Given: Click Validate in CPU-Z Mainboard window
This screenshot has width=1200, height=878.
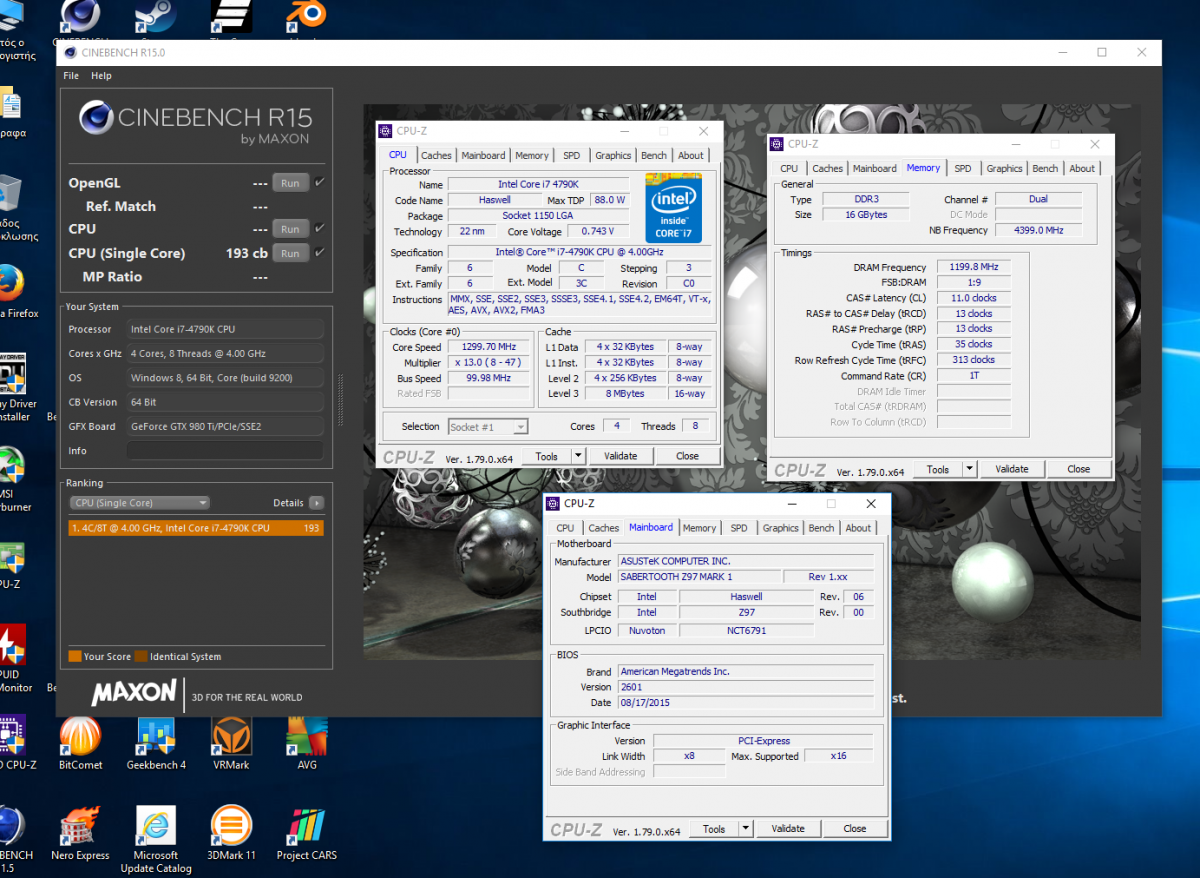Looking at the screenshot, I should (788, 829).
